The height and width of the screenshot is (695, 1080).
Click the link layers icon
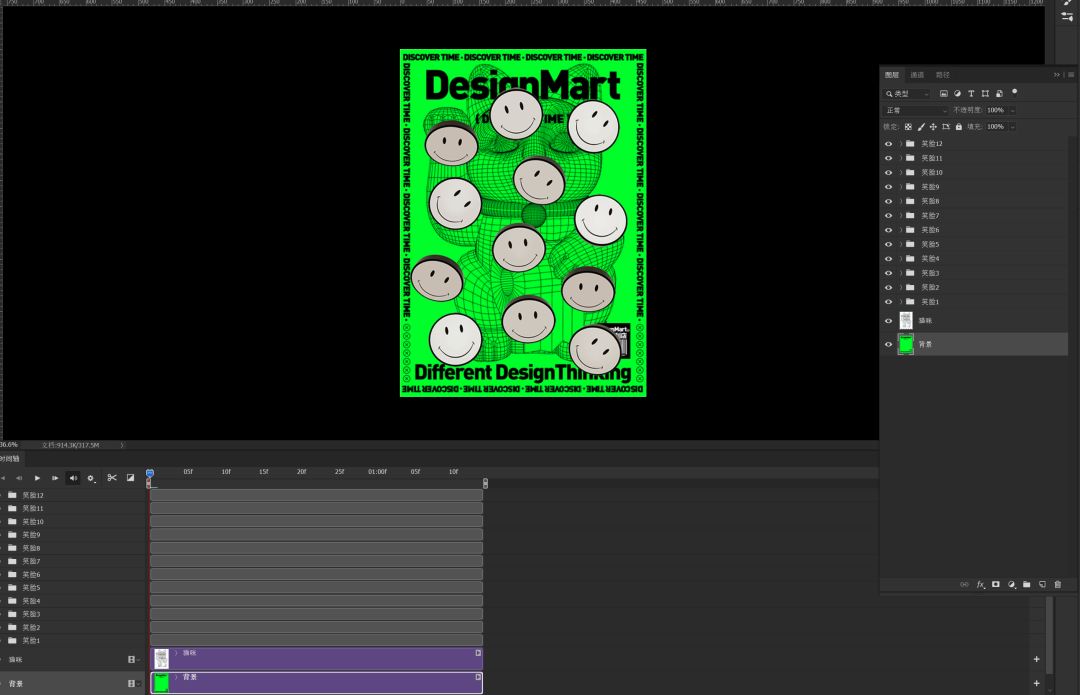point(964,584)
